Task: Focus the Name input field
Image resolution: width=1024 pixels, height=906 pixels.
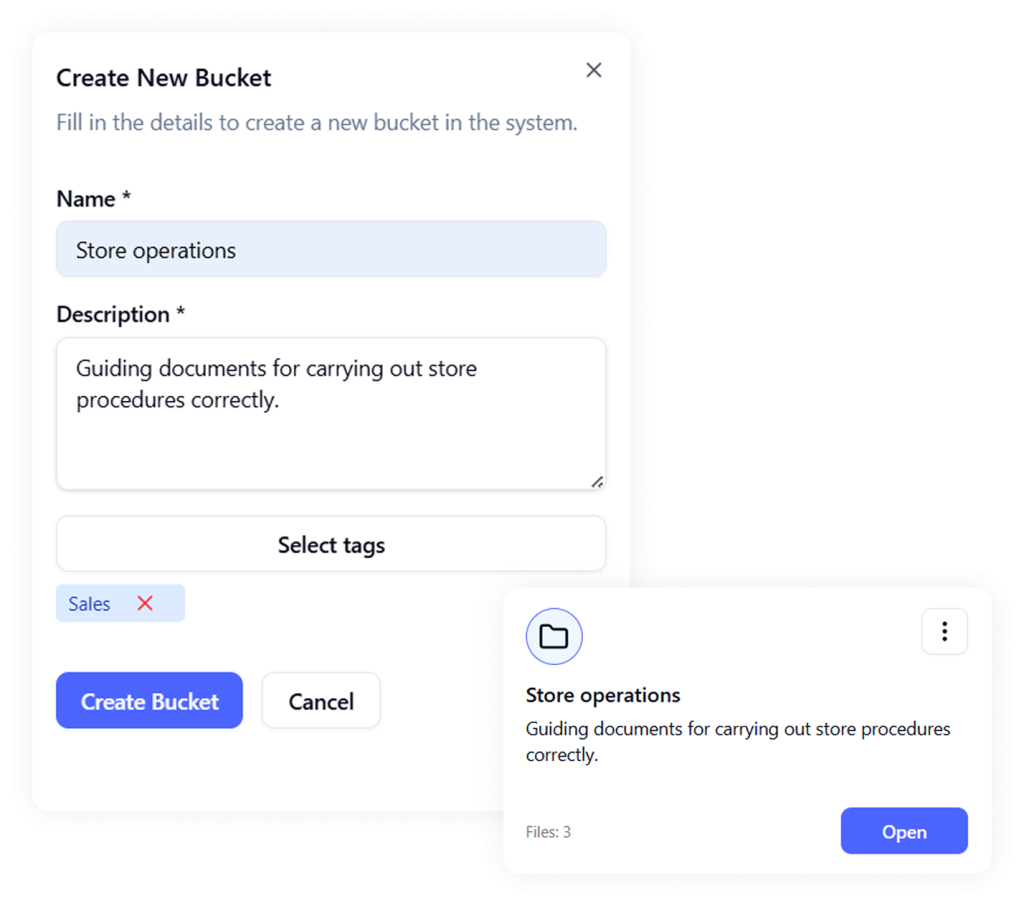Action: click(x=331, y=250)
